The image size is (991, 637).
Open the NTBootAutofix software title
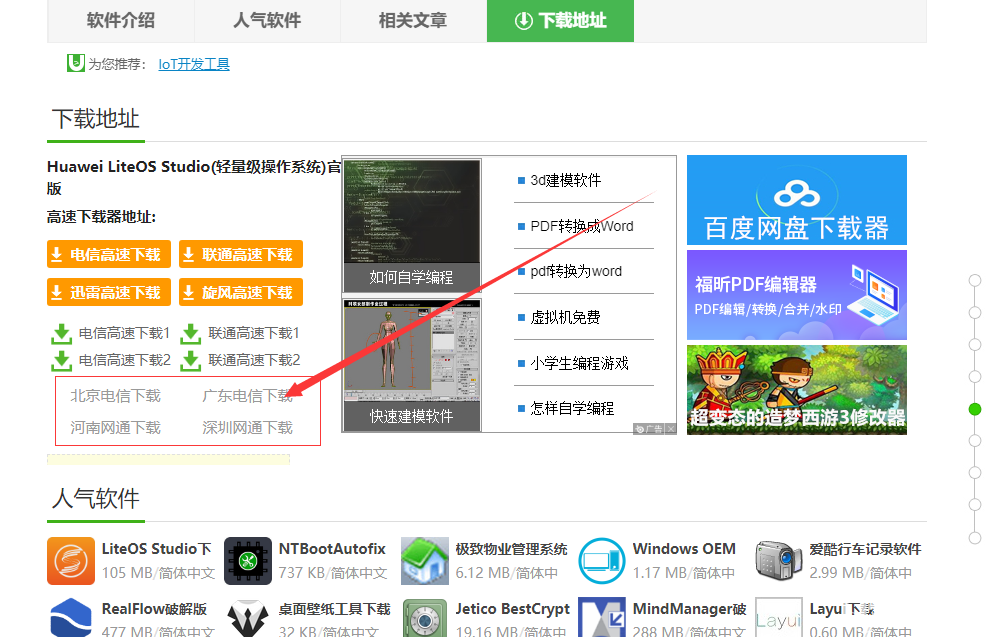pos(332,549)
